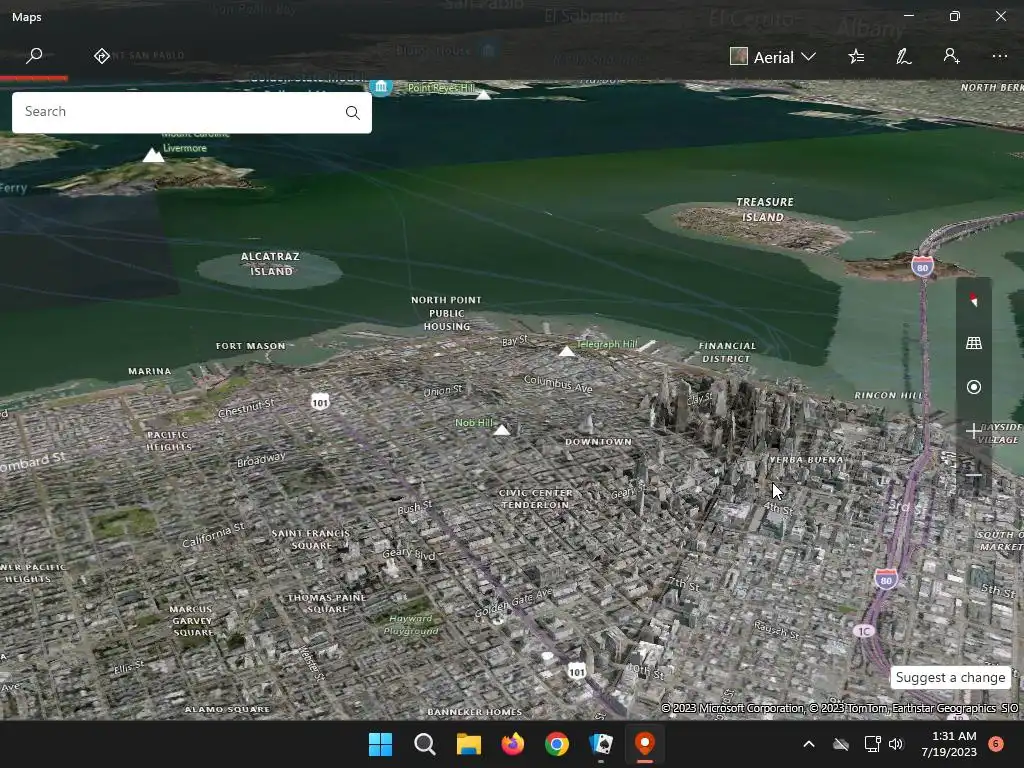Click the Interstate 80 shield near 5th St
Screen dimensions: 1024x768
886,579
